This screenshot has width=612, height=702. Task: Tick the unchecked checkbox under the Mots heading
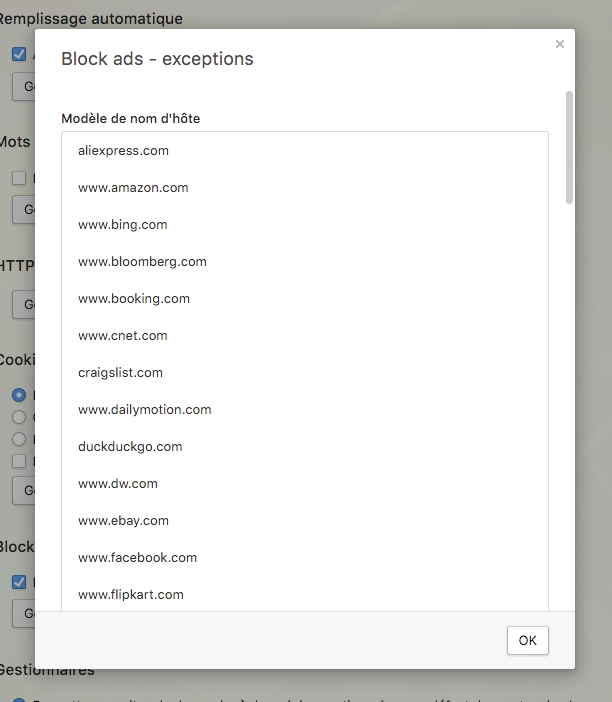click(19, 178)
